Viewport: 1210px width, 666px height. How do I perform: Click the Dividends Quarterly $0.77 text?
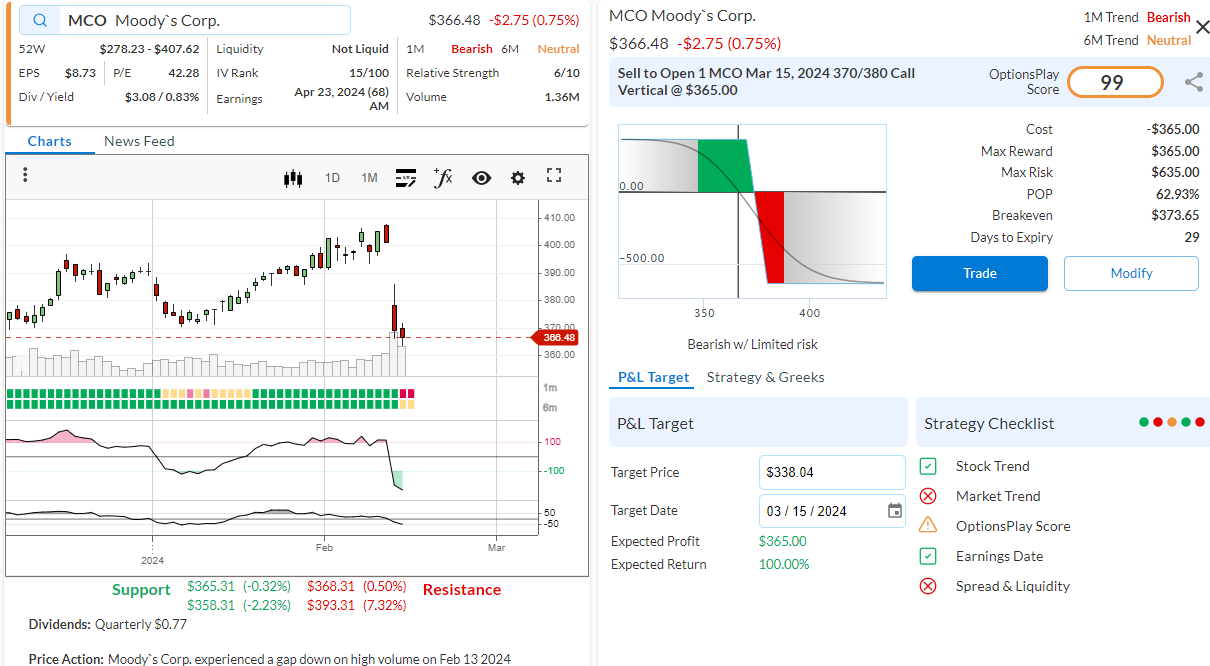[x=108, y=624]
